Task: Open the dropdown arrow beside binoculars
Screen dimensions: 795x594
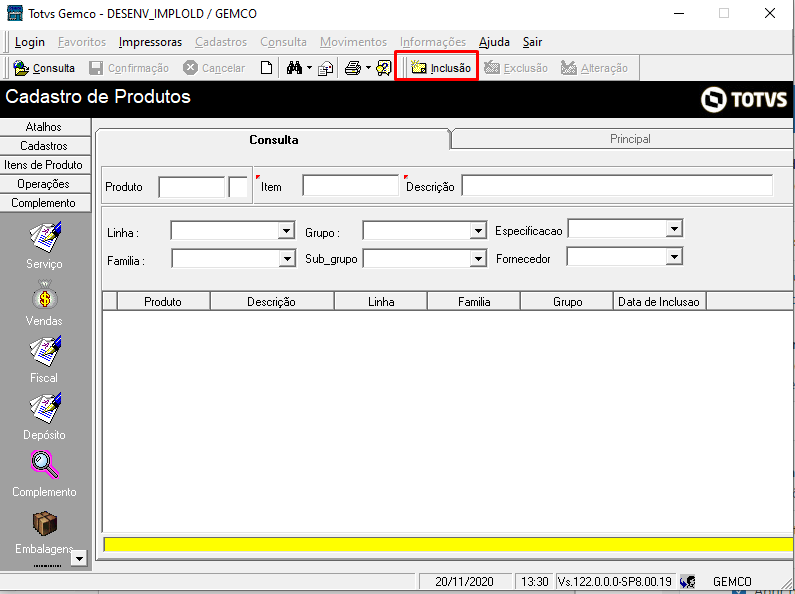Action: click(309, 67)
